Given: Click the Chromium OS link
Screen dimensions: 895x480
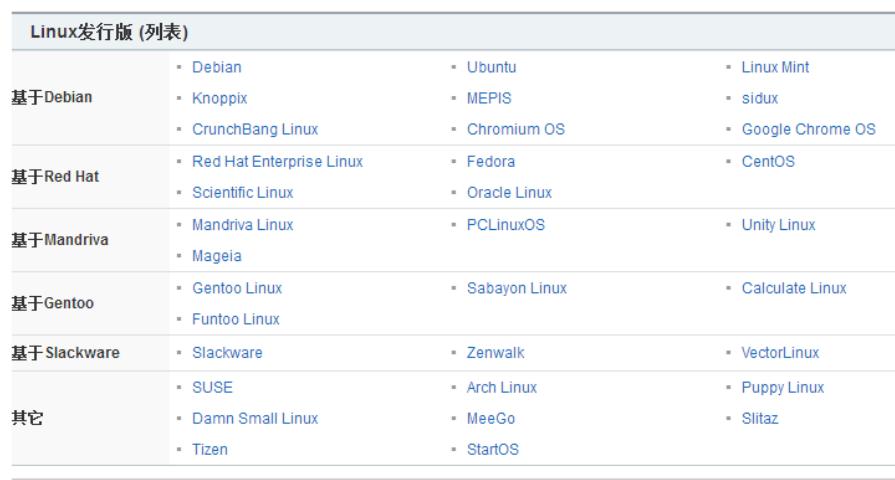Looking at the screenshot, I should coord(515,129).
